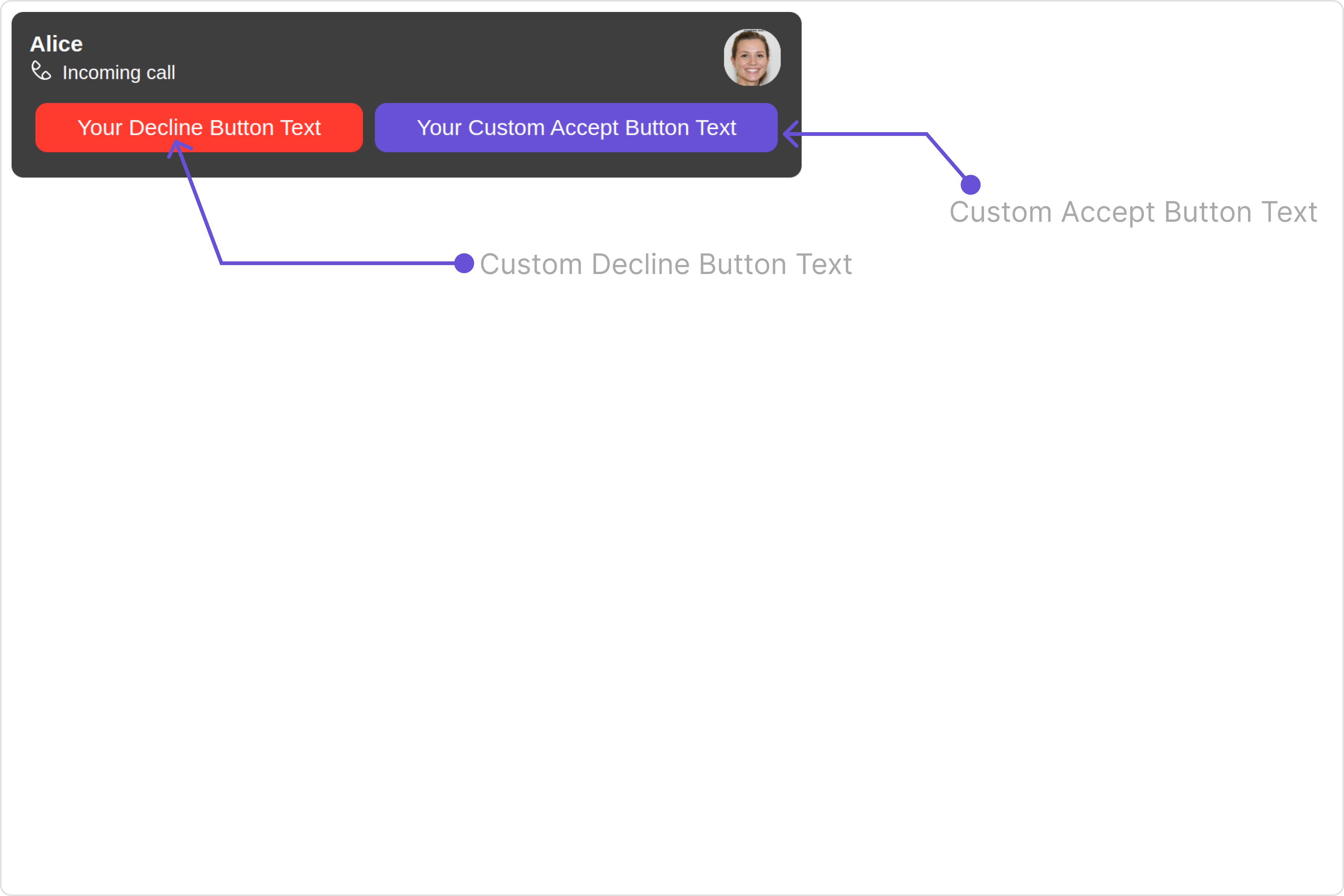Click Alice's avatar photo
The height and width of the screenshot is (896, 1344).
[x=752, y=58]
